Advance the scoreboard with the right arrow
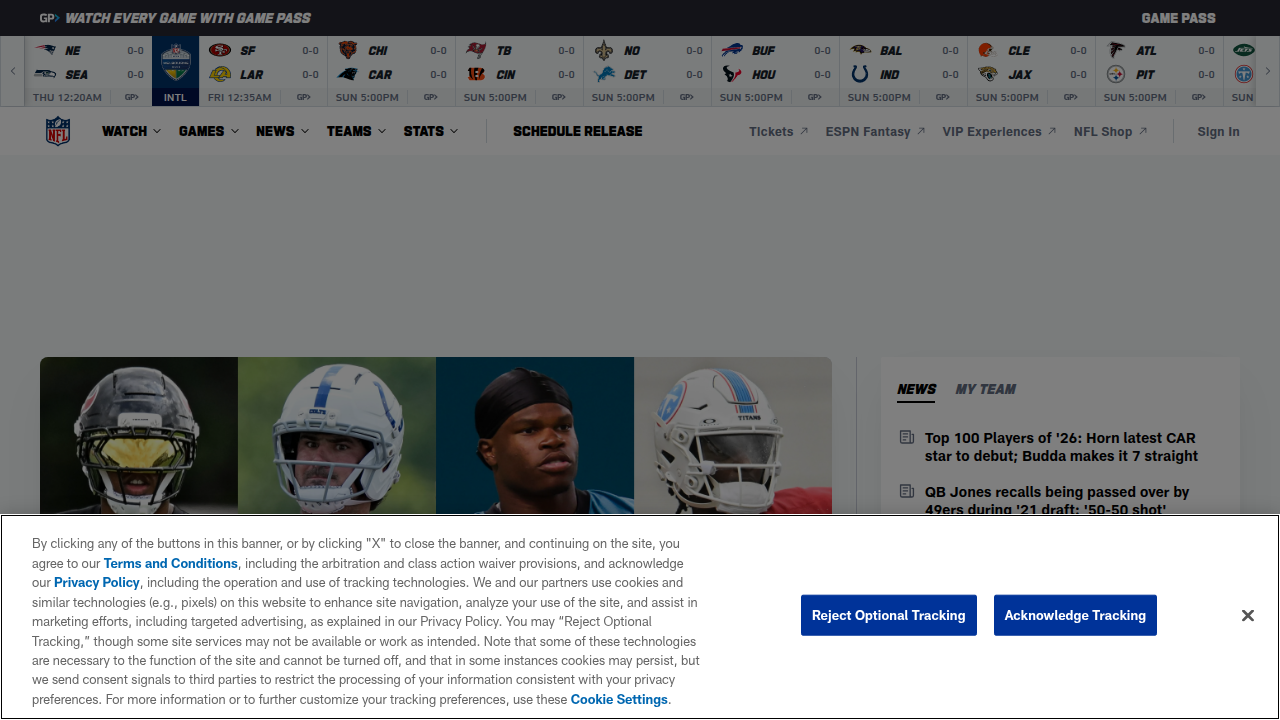 coord(1268,71)
